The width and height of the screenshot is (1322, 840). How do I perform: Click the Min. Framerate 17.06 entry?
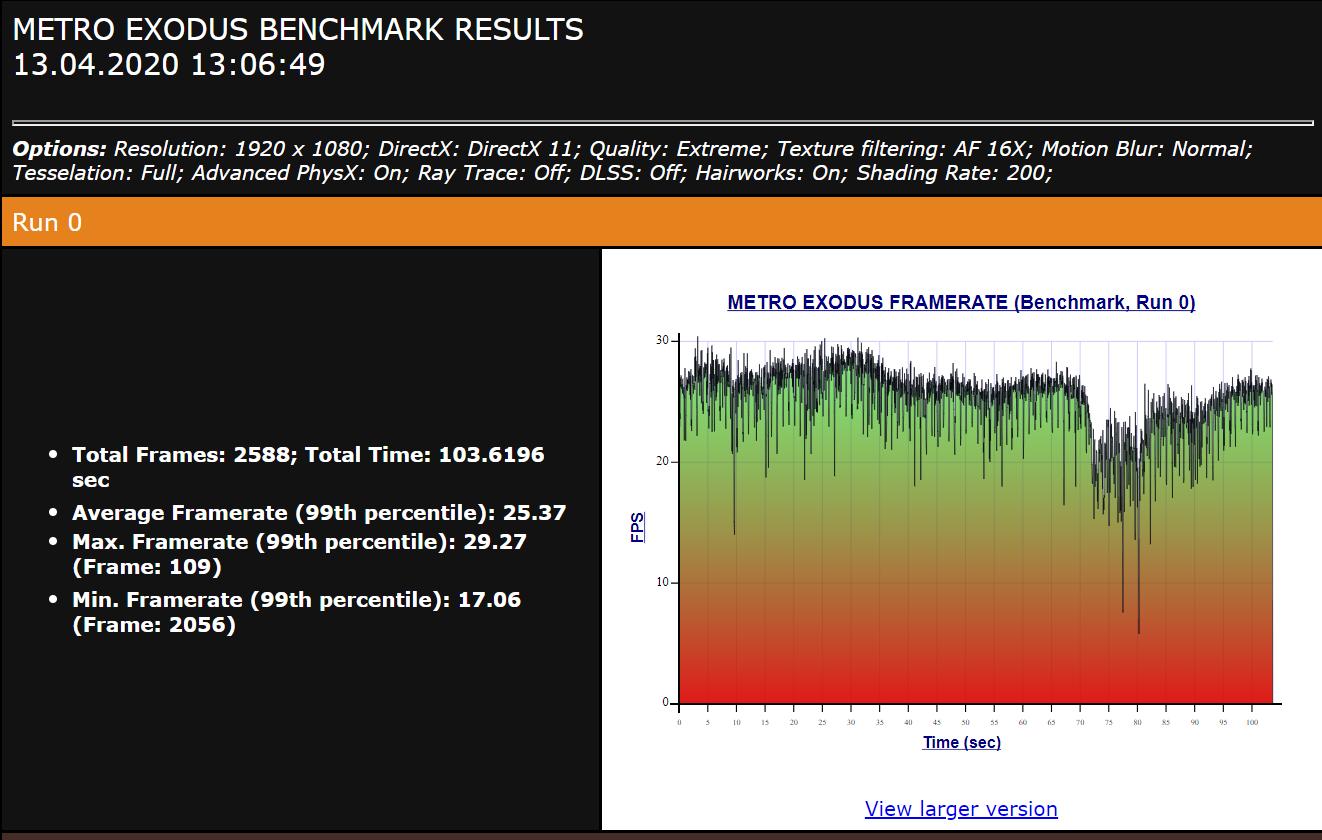(x=296, y=612)
